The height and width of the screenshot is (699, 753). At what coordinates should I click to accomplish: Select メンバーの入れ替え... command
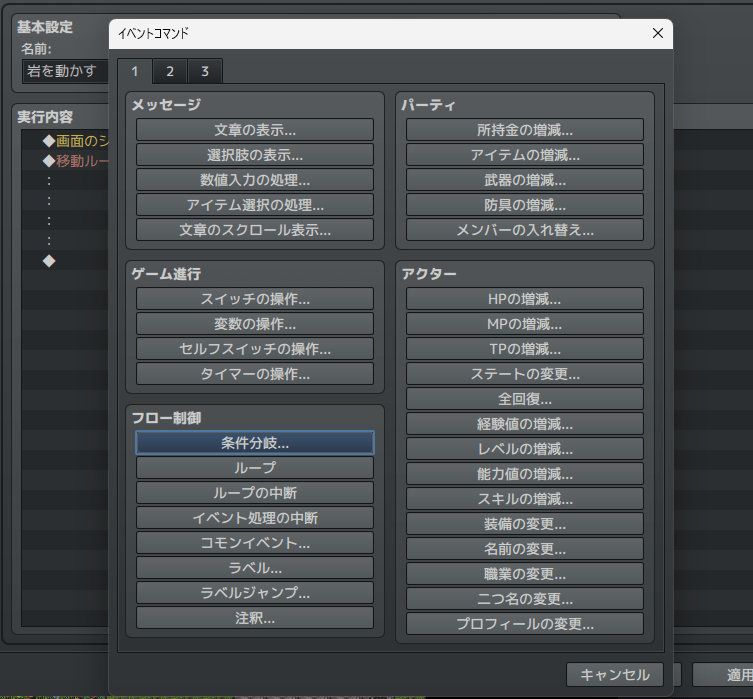point(525,229)
